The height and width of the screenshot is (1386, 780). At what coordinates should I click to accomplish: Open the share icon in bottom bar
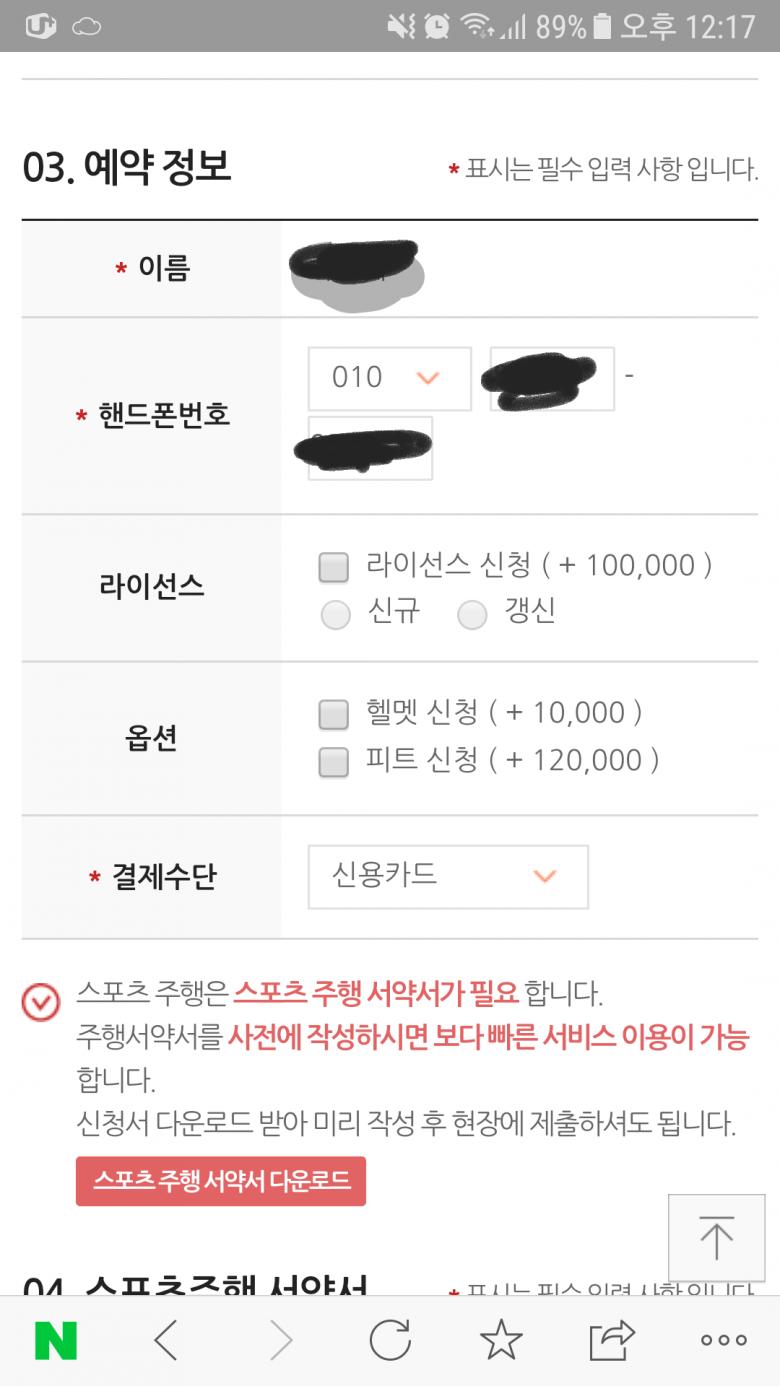coord(612,1340)
